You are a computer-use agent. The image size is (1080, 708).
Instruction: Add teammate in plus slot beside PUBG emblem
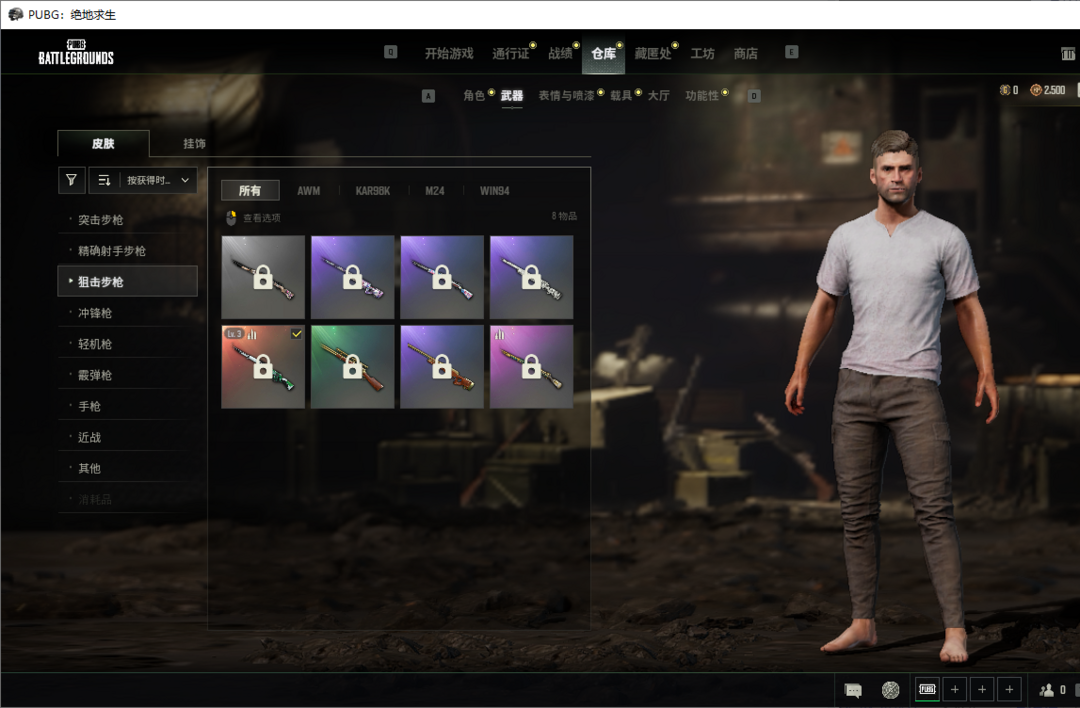tap(955, 689)
